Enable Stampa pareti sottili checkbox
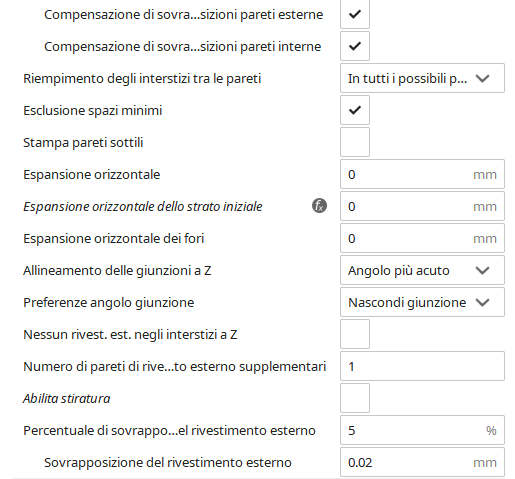The height and width of the screenshot is (479, 515). coord(355,142)
